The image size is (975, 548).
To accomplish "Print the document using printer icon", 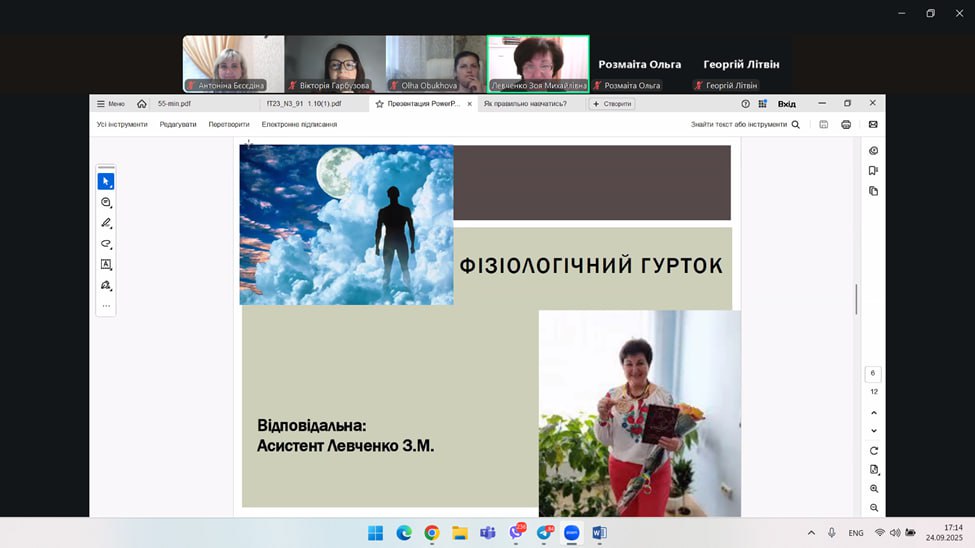I will pyautogui.click(x=846, y=125).
